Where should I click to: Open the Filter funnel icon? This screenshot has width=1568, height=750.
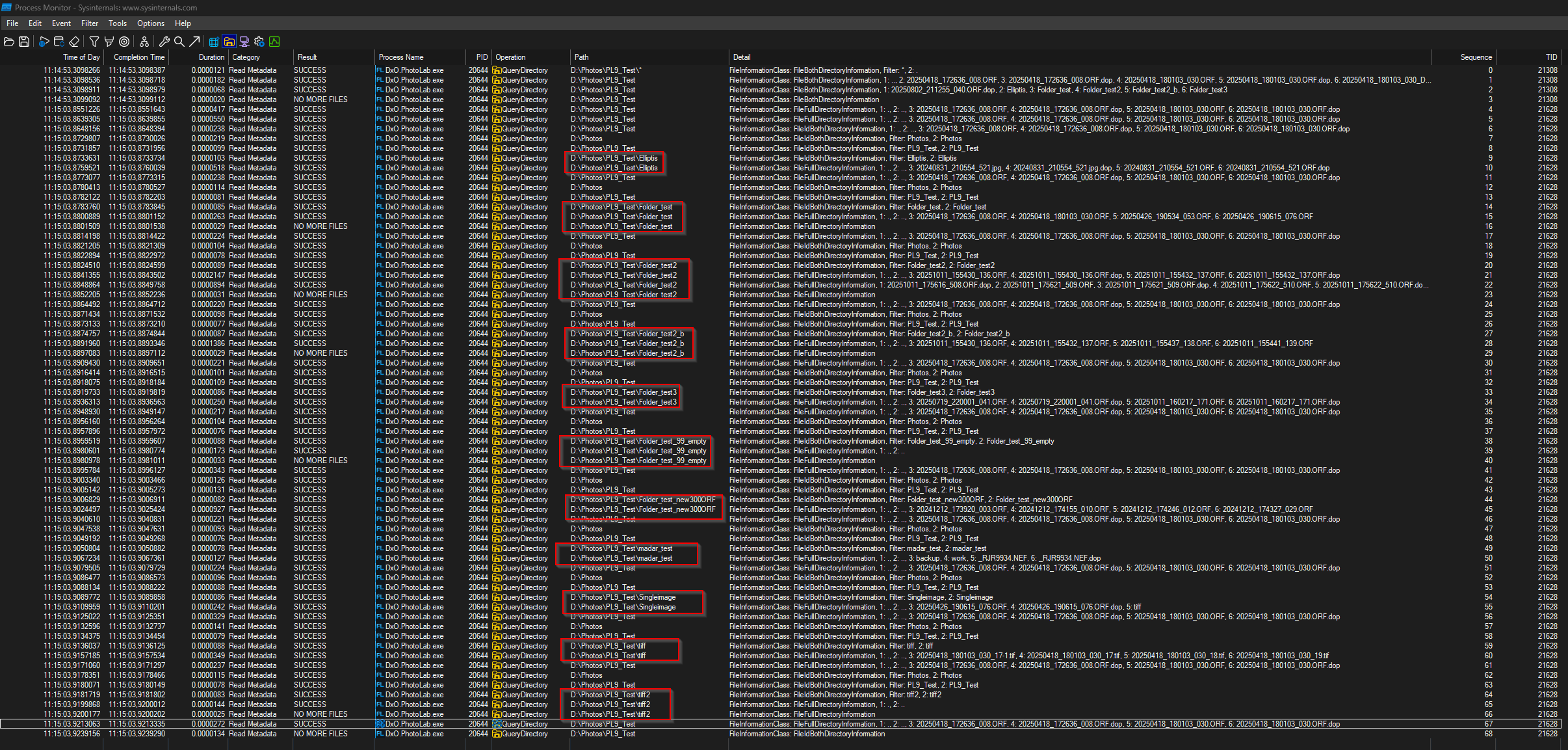[94, 42]
